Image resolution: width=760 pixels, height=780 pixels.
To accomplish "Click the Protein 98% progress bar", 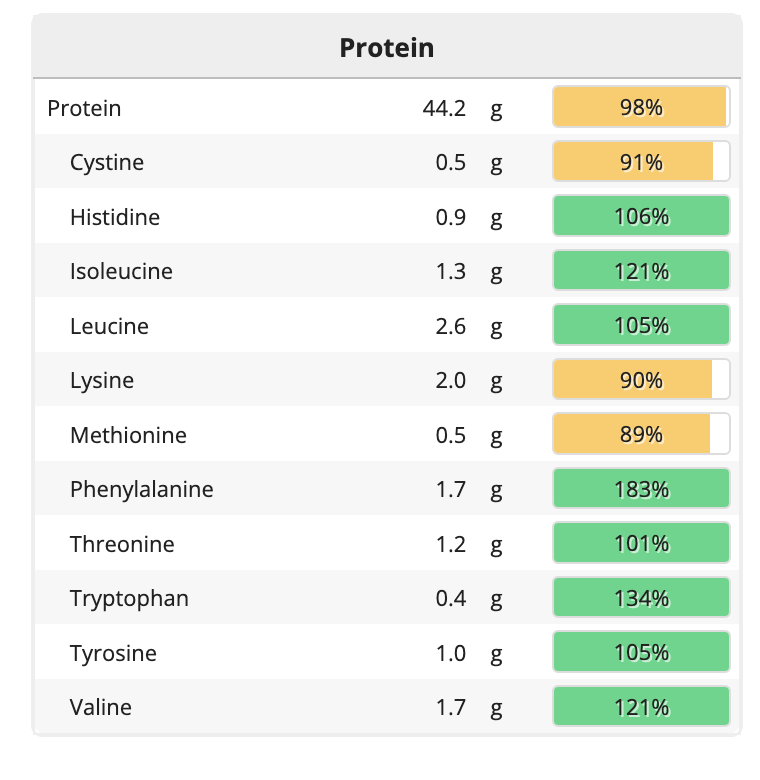I will pos(641,107).
